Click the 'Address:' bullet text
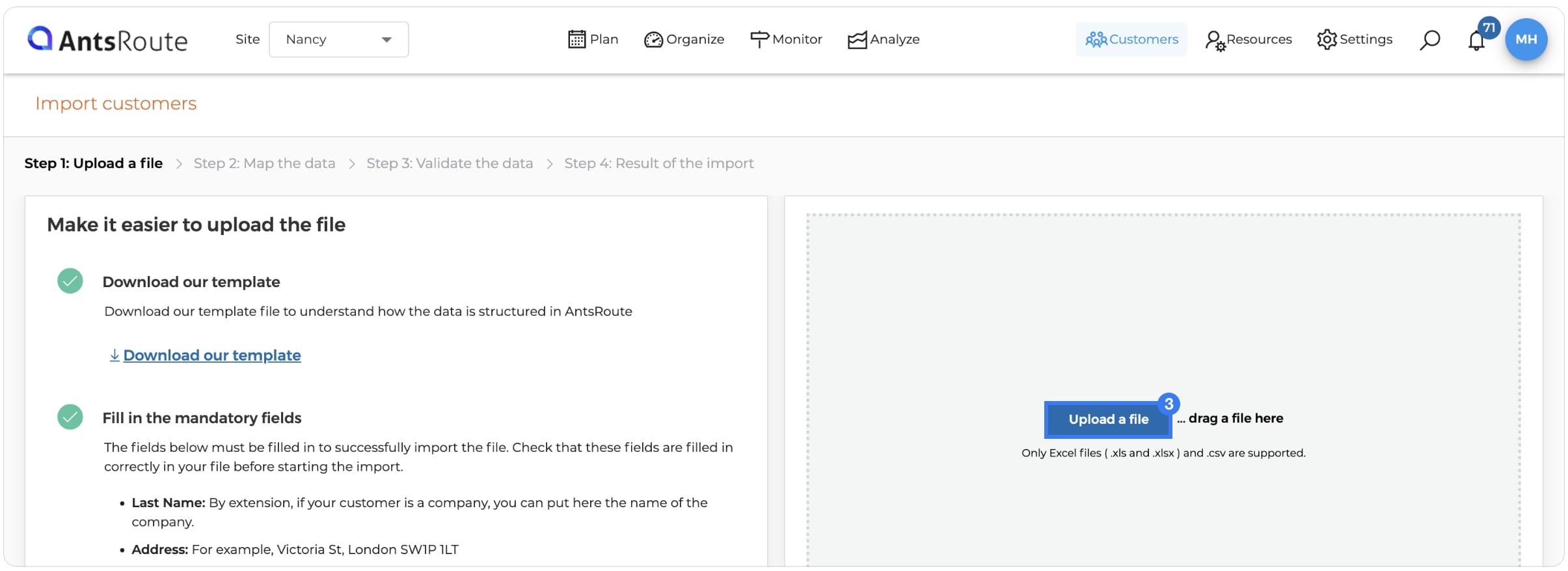The width and height of the screenshot is (1568, 571). click(x=160, y=550)
